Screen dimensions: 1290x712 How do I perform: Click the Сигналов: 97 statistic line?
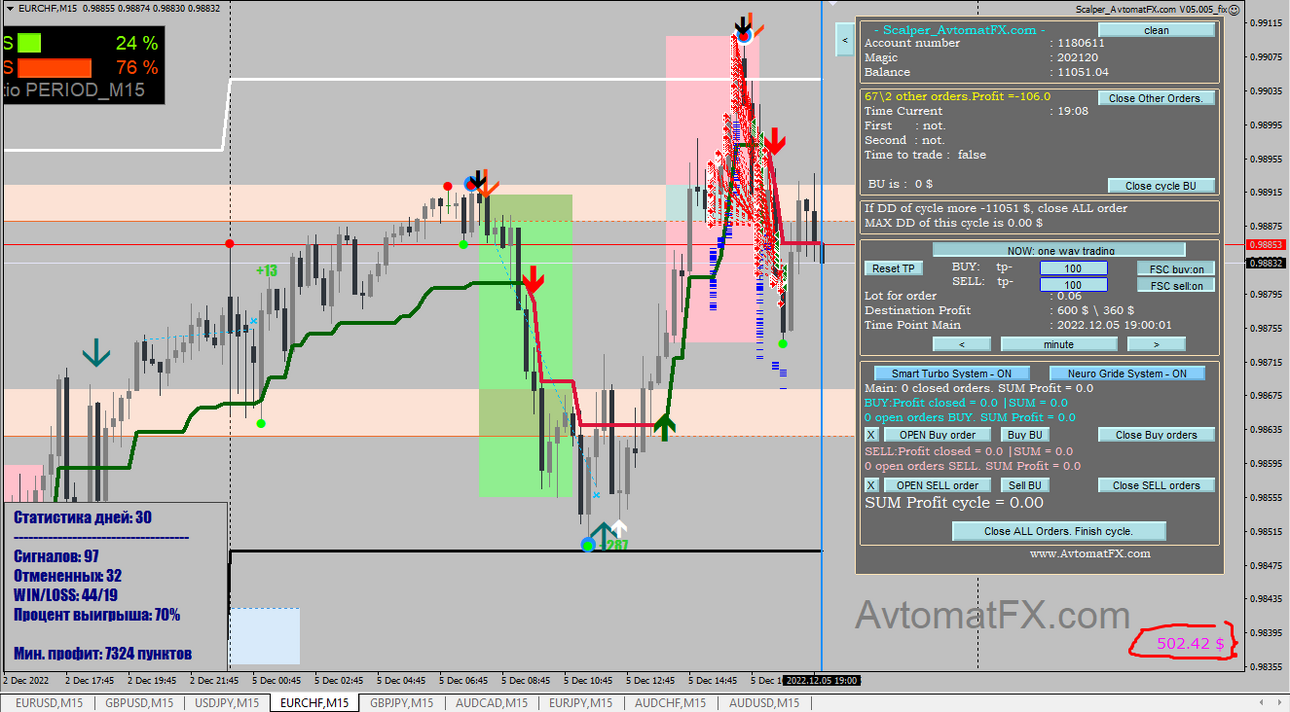pos(56,556)
